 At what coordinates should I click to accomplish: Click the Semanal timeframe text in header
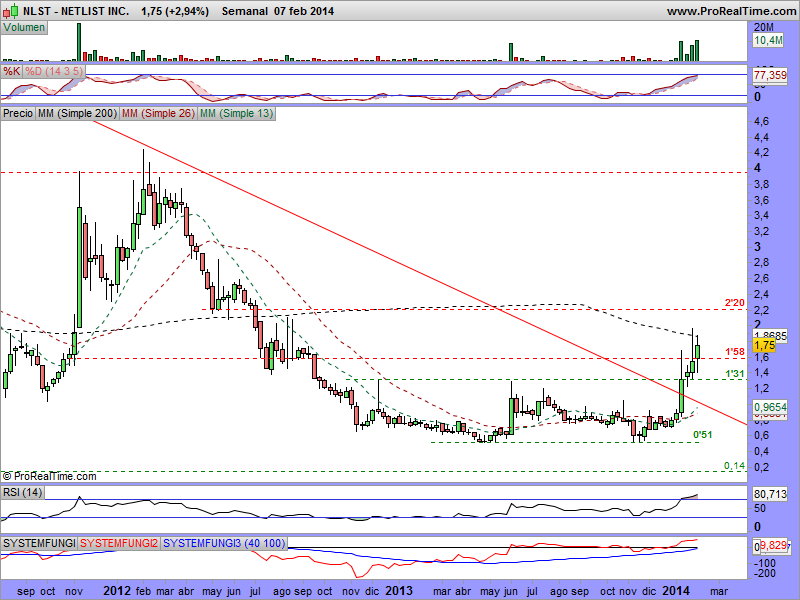coord(245,11)
